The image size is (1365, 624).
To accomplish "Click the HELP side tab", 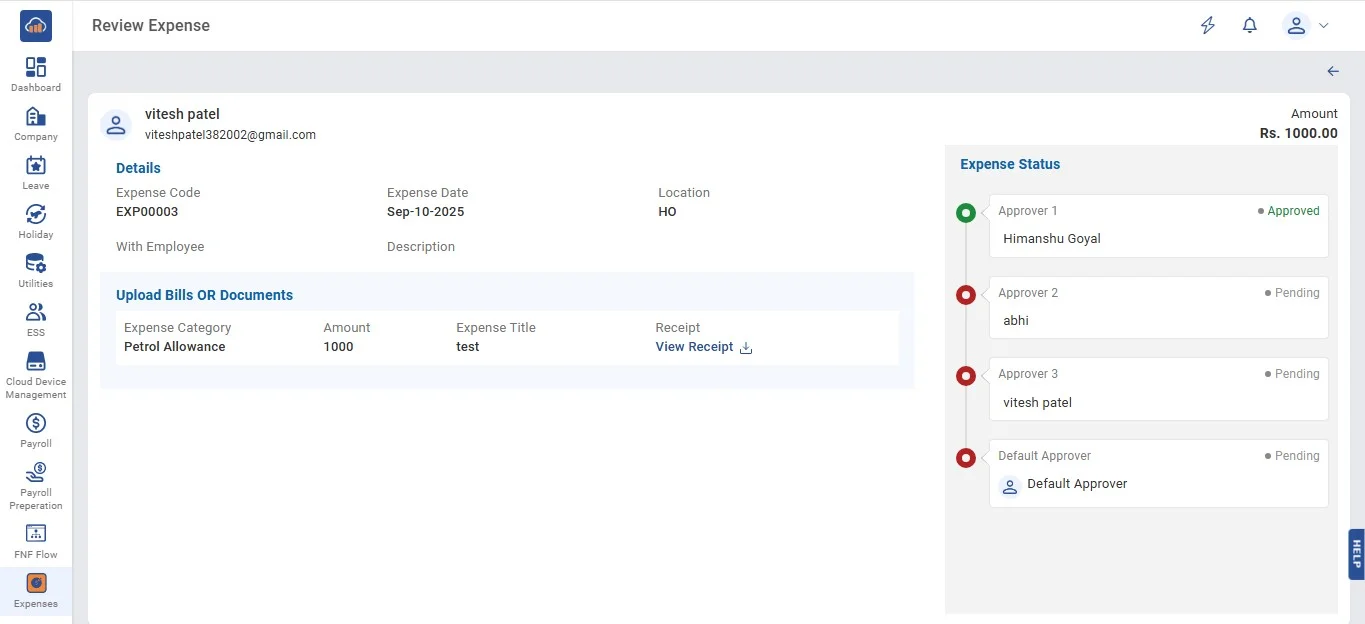I will point(1356,554).
